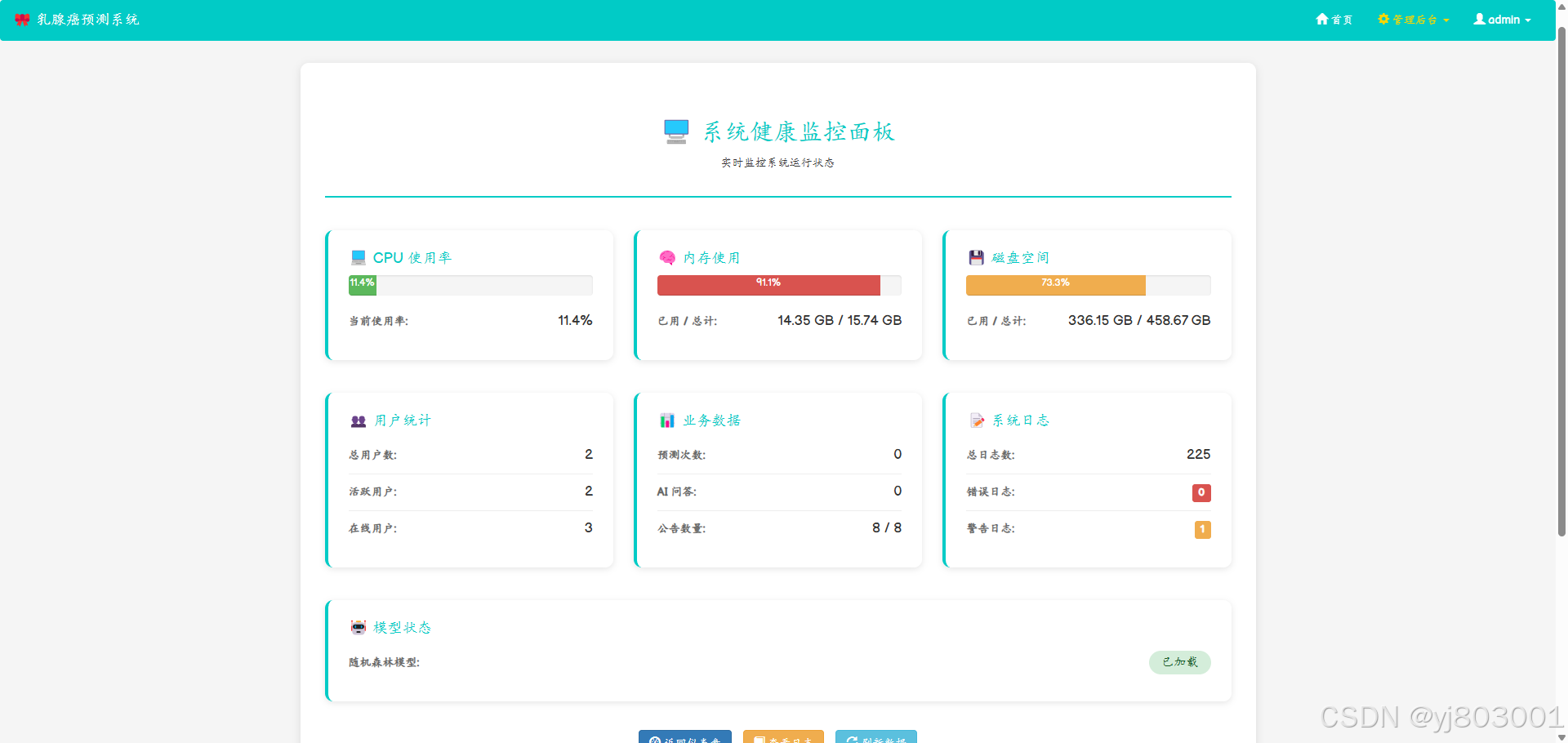Click the 用户统计 card title
Viewport: 1568px width, 743px height.
coord(403,420)
